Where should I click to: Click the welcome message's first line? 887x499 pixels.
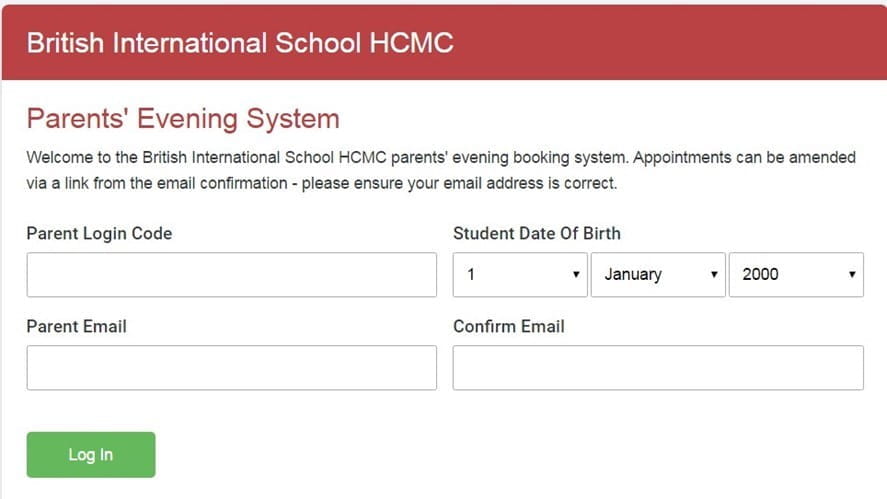(x=440, y=158)
